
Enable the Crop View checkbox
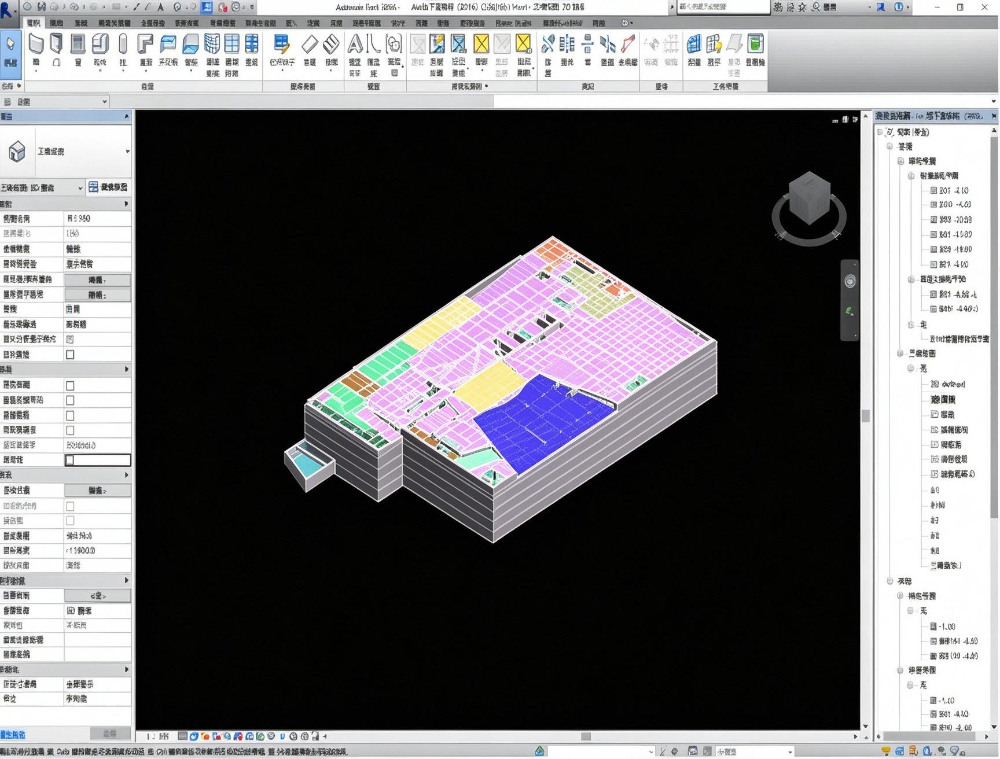[x=70, y=385]
